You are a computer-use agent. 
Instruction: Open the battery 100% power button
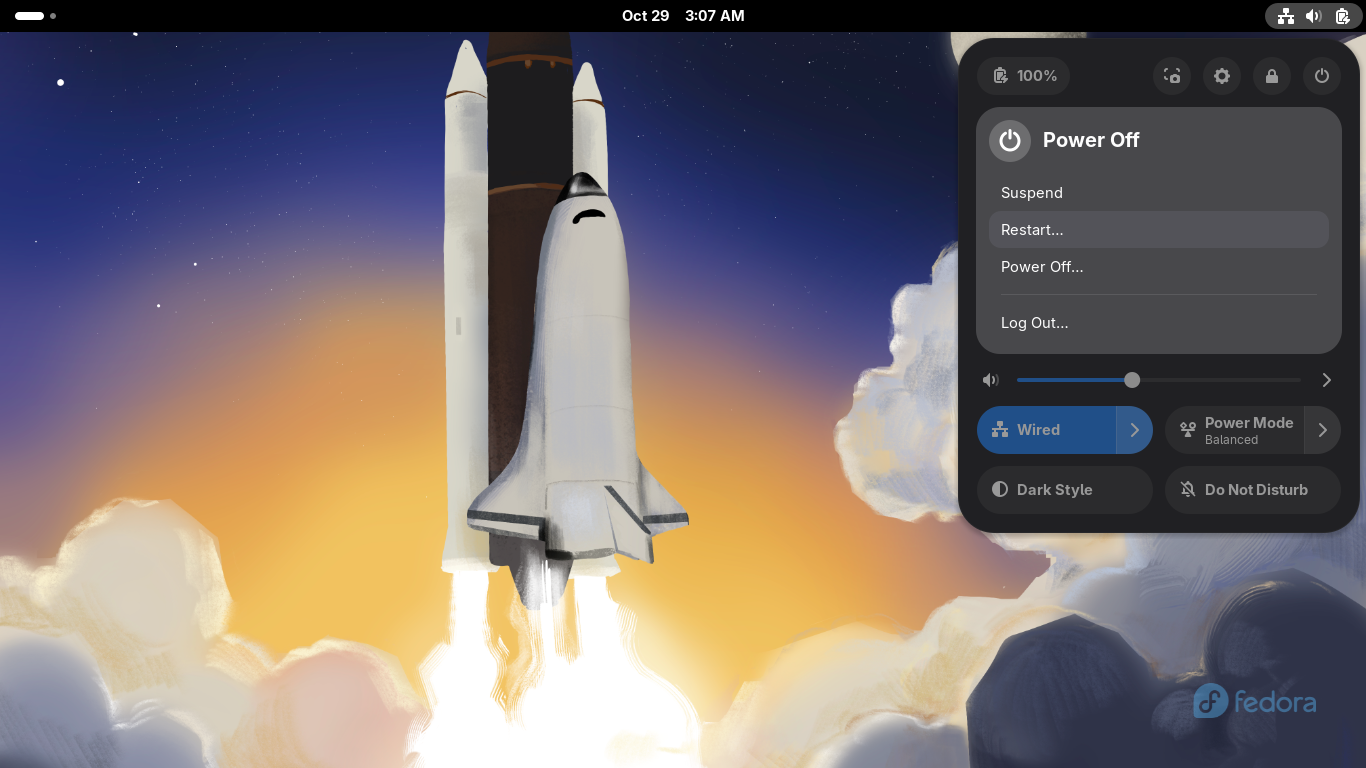(x=1023, y=76)
